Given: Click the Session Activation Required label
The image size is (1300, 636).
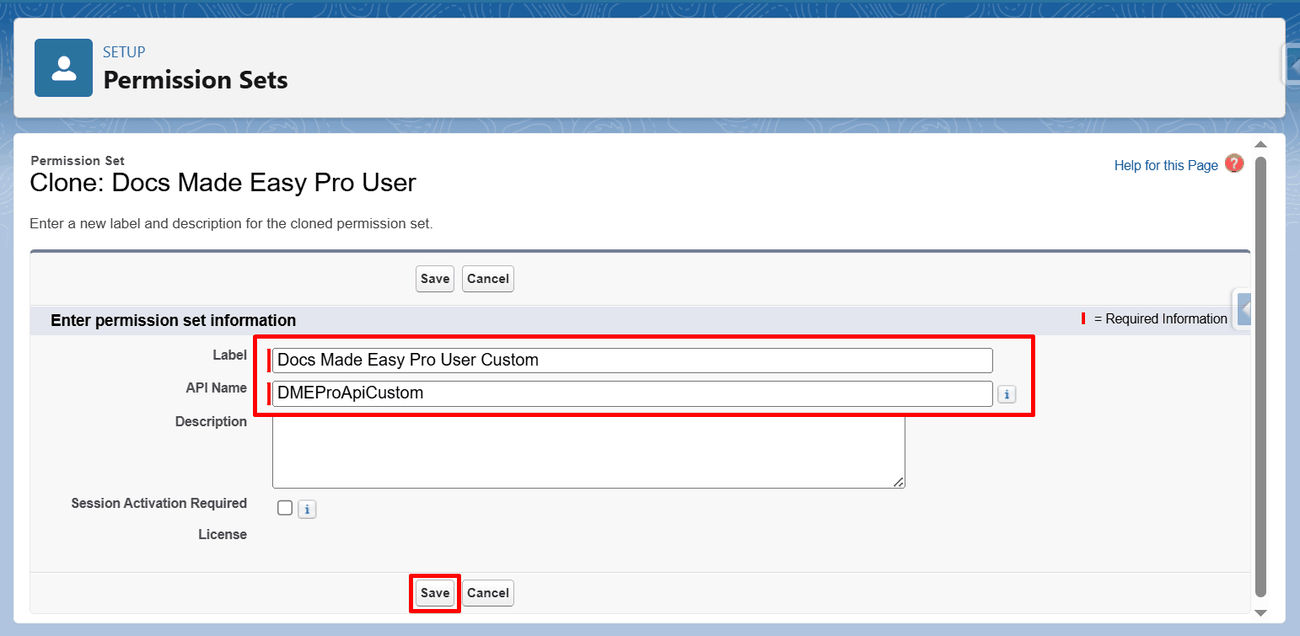Looking at the screenshot, I should (x=159, y=503).
